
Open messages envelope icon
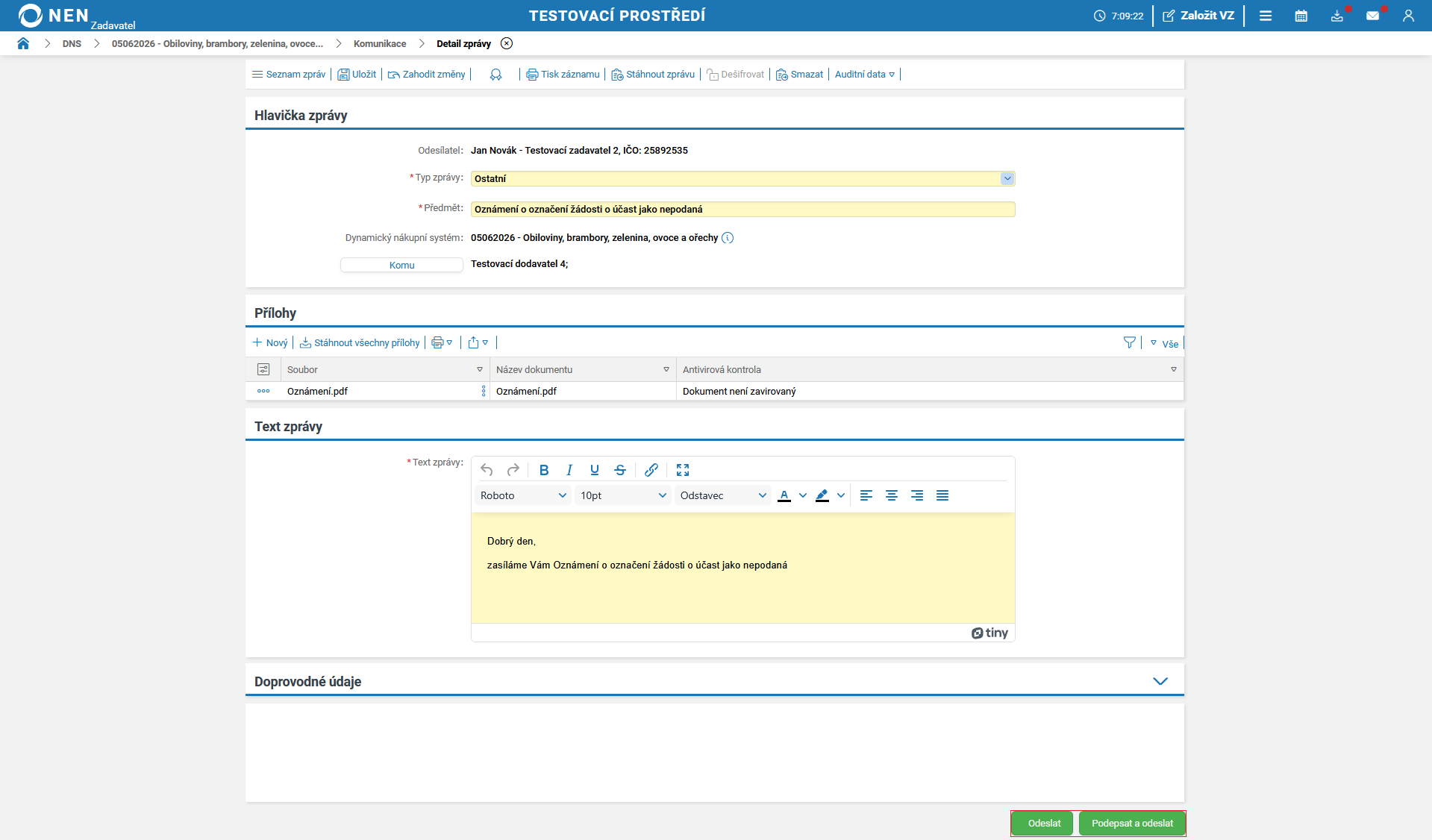point(1373,16)
